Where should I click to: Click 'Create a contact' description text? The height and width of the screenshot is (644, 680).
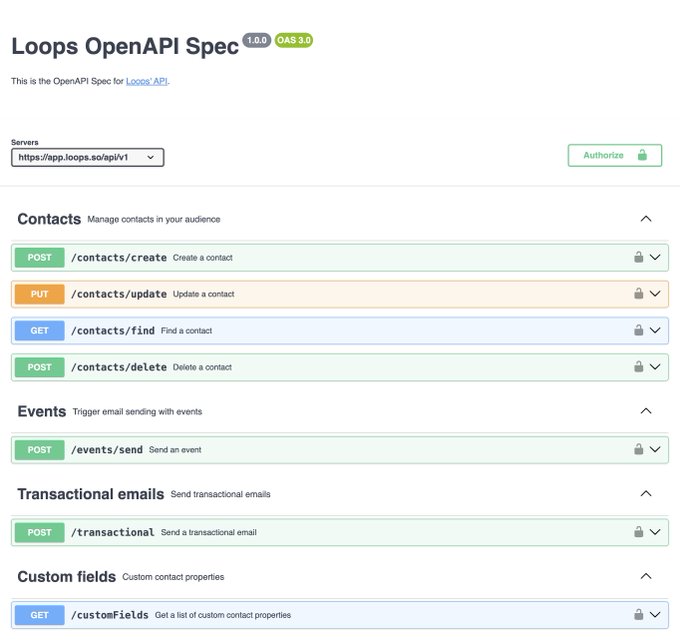203,258
